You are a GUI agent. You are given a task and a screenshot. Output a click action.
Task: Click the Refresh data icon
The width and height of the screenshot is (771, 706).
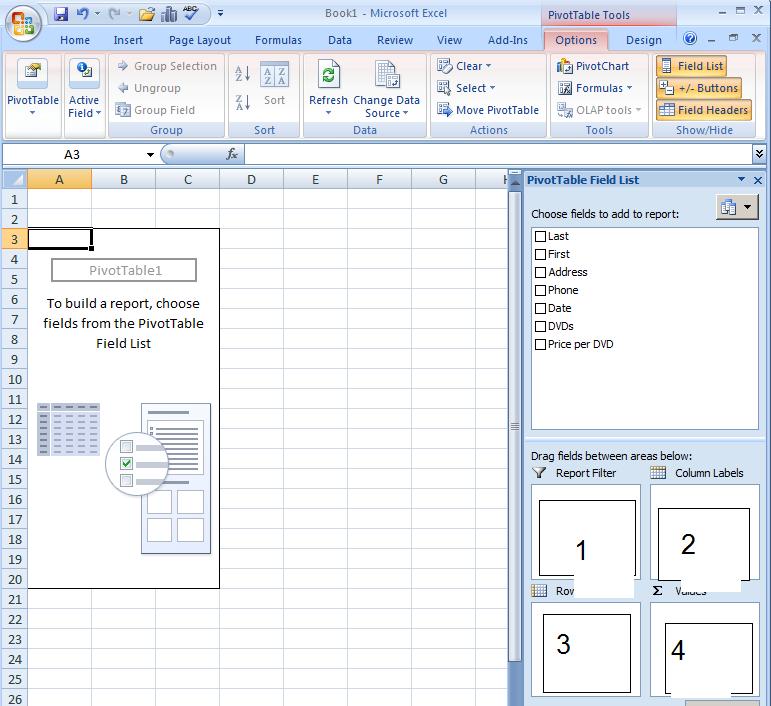(x=328, y=76)
